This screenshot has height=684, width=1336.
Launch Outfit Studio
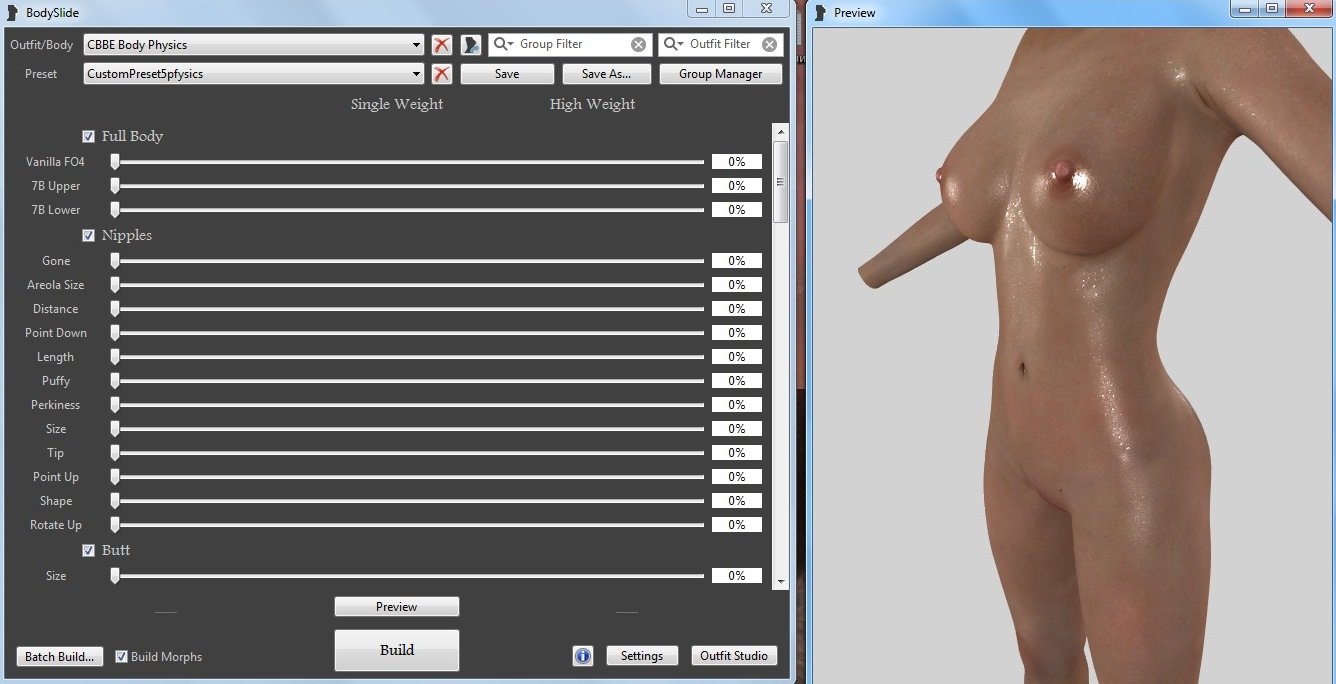(x=734, y=656)
